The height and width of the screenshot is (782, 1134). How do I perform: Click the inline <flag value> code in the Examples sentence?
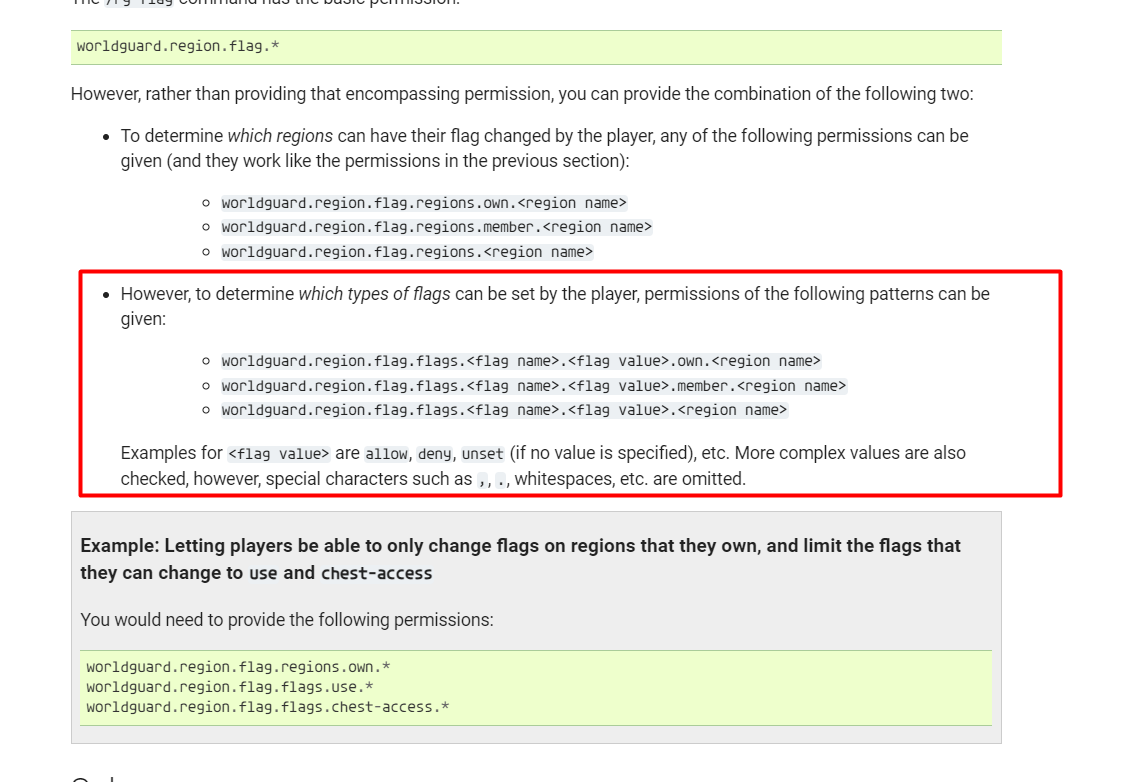pos(279,454)
